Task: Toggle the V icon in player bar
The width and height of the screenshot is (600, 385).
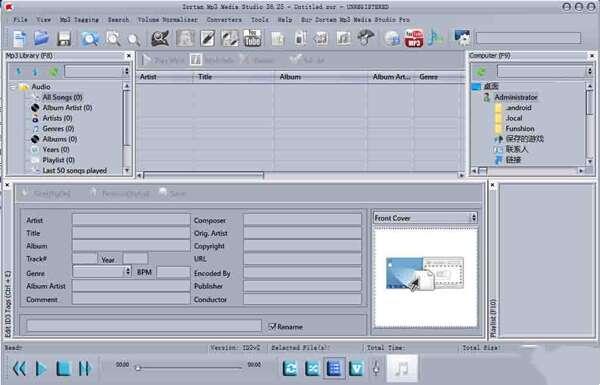Action: pyautogui.click(x=356, y=369)
